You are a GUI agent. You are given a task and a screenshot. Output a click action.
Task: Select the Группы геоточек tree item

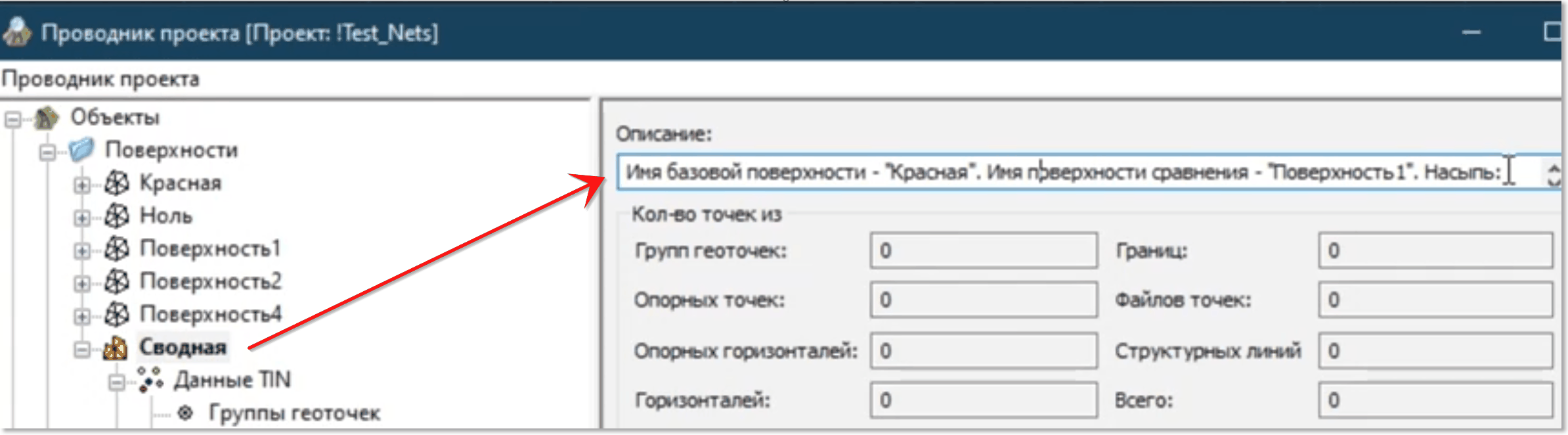(x=294, y=413)
